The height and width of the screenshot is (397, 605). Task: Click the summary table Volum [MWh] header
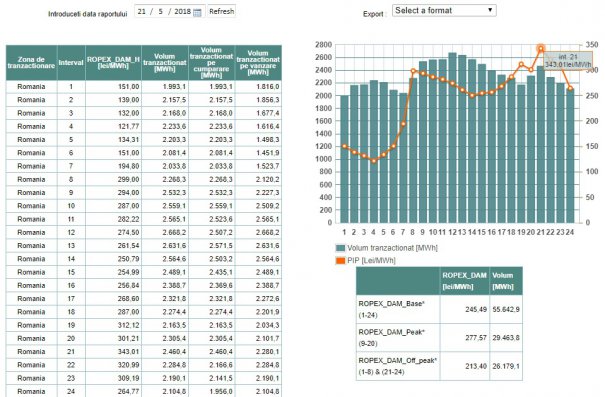(x=506, y=281)
